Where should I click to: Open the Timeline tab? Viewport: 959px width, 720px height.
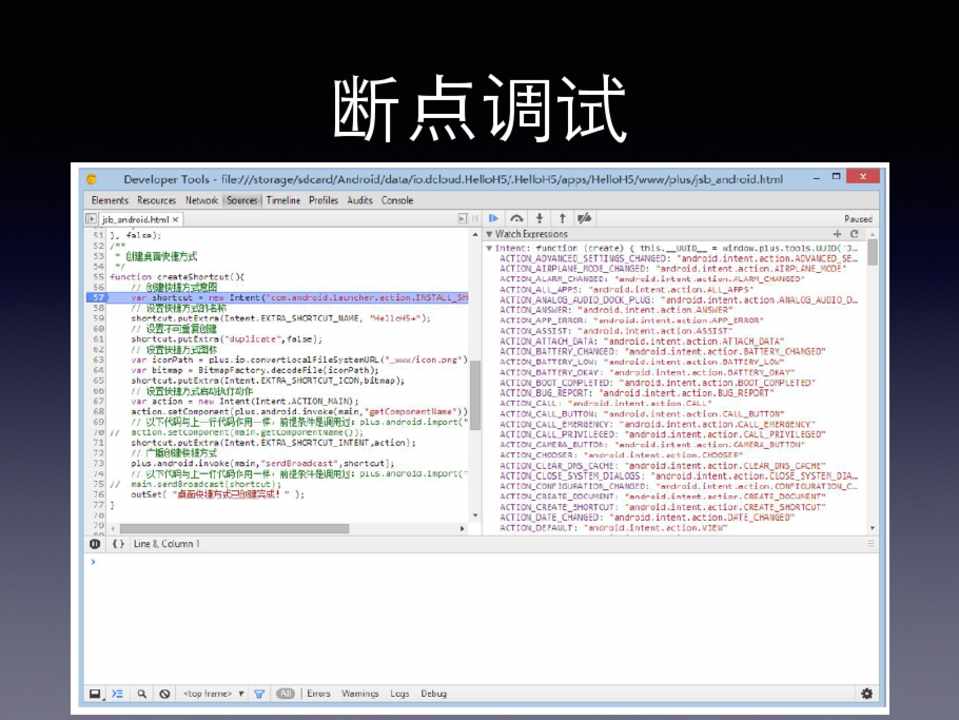tap(282, 200)
